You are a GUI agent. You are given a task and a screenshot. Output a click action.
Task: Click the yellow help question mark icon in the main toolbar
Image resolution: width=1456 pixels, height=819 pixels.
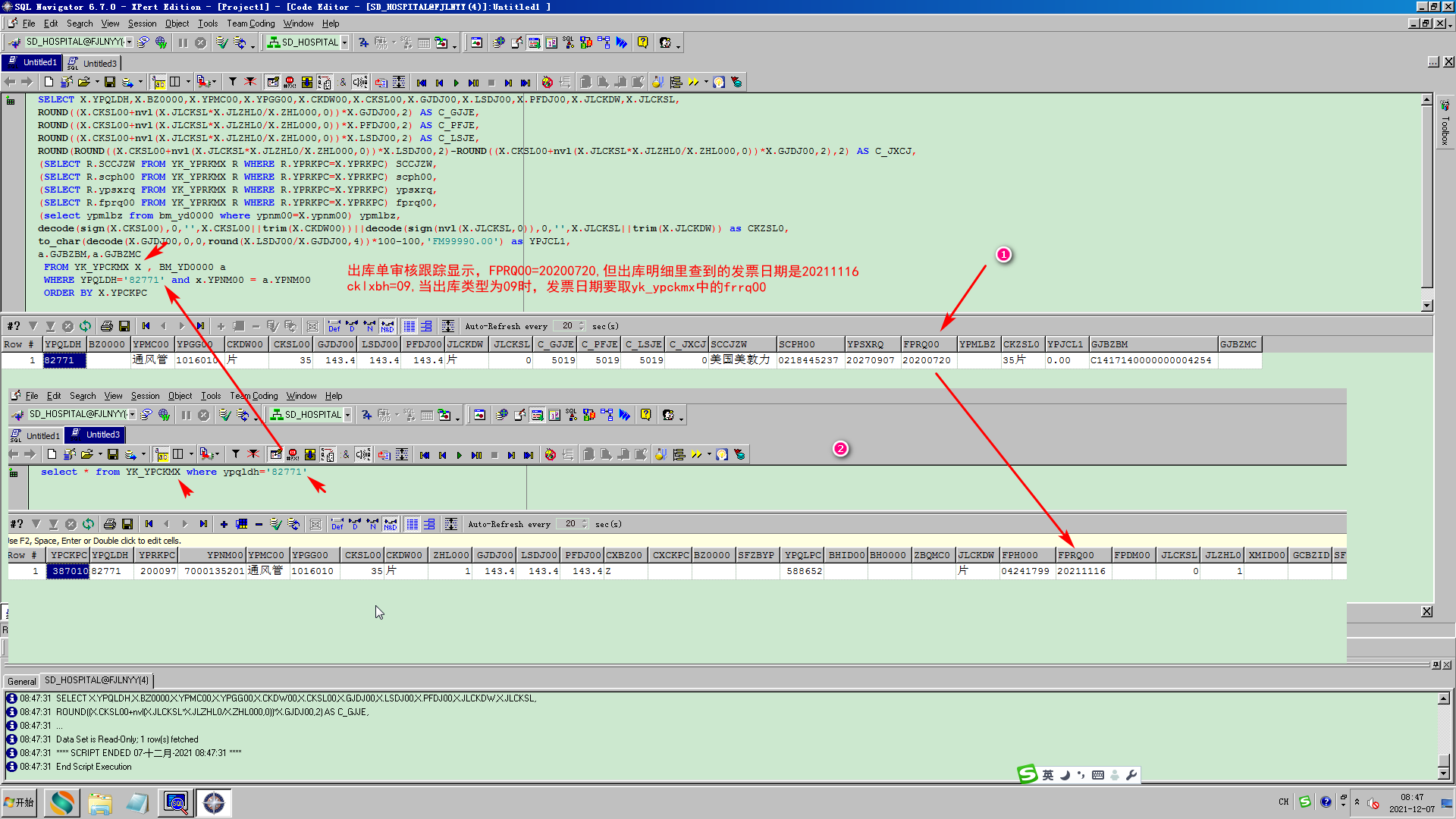tap(642, 42)
